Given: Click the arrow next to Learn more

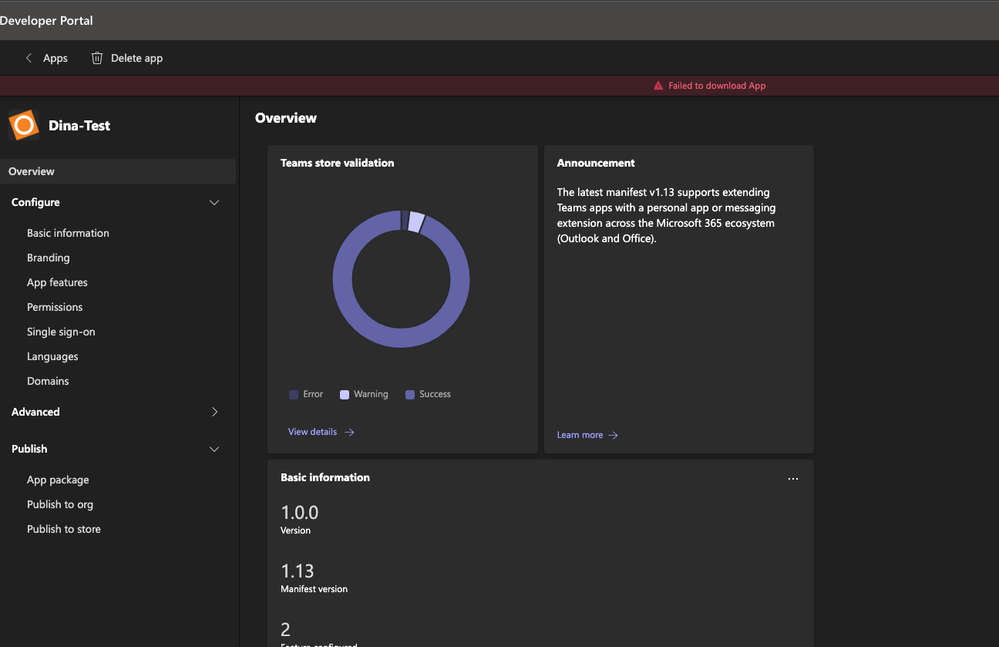Looking at the screenshot, I should click(613, 435).
